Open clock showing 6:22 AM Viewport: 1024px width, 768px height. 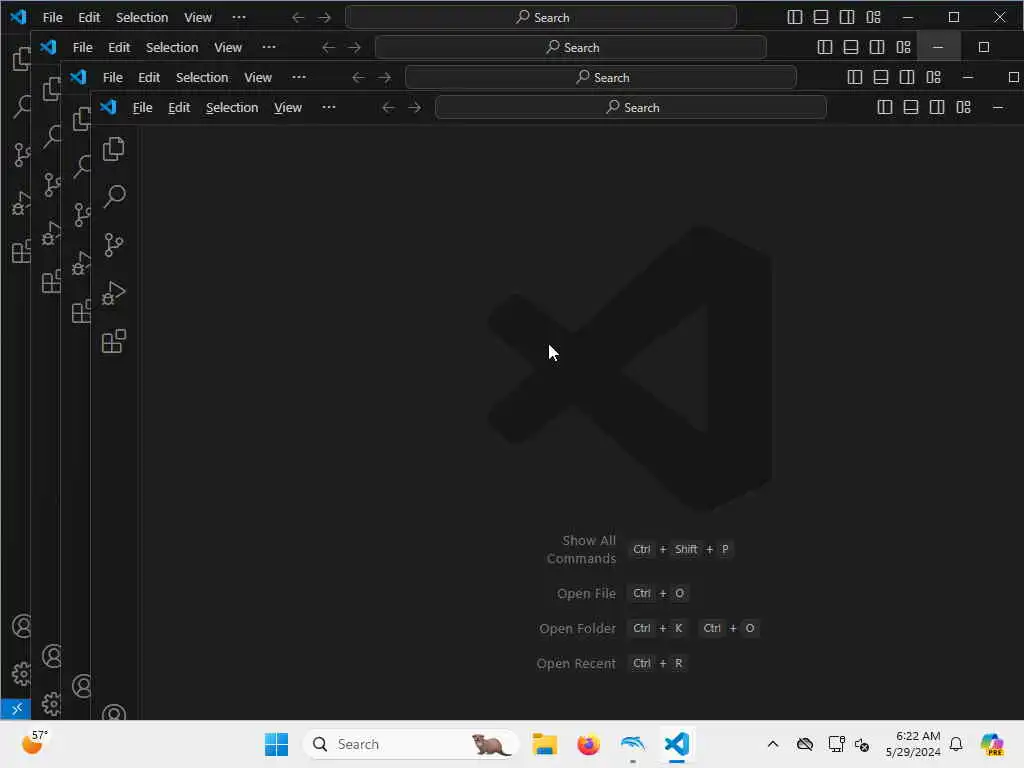coord(913,744)
